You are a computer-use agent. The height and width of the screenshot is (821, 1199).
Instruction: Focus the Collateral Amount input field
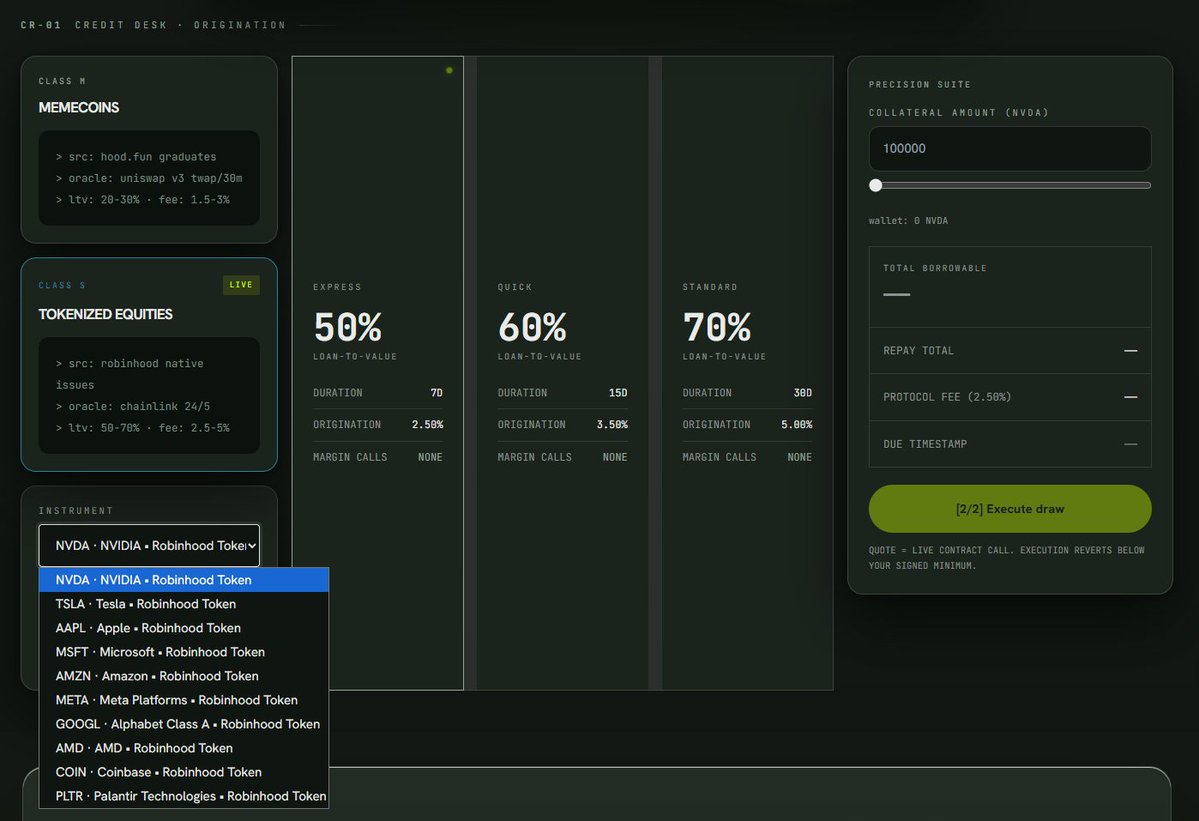[x=1009, y=148]
